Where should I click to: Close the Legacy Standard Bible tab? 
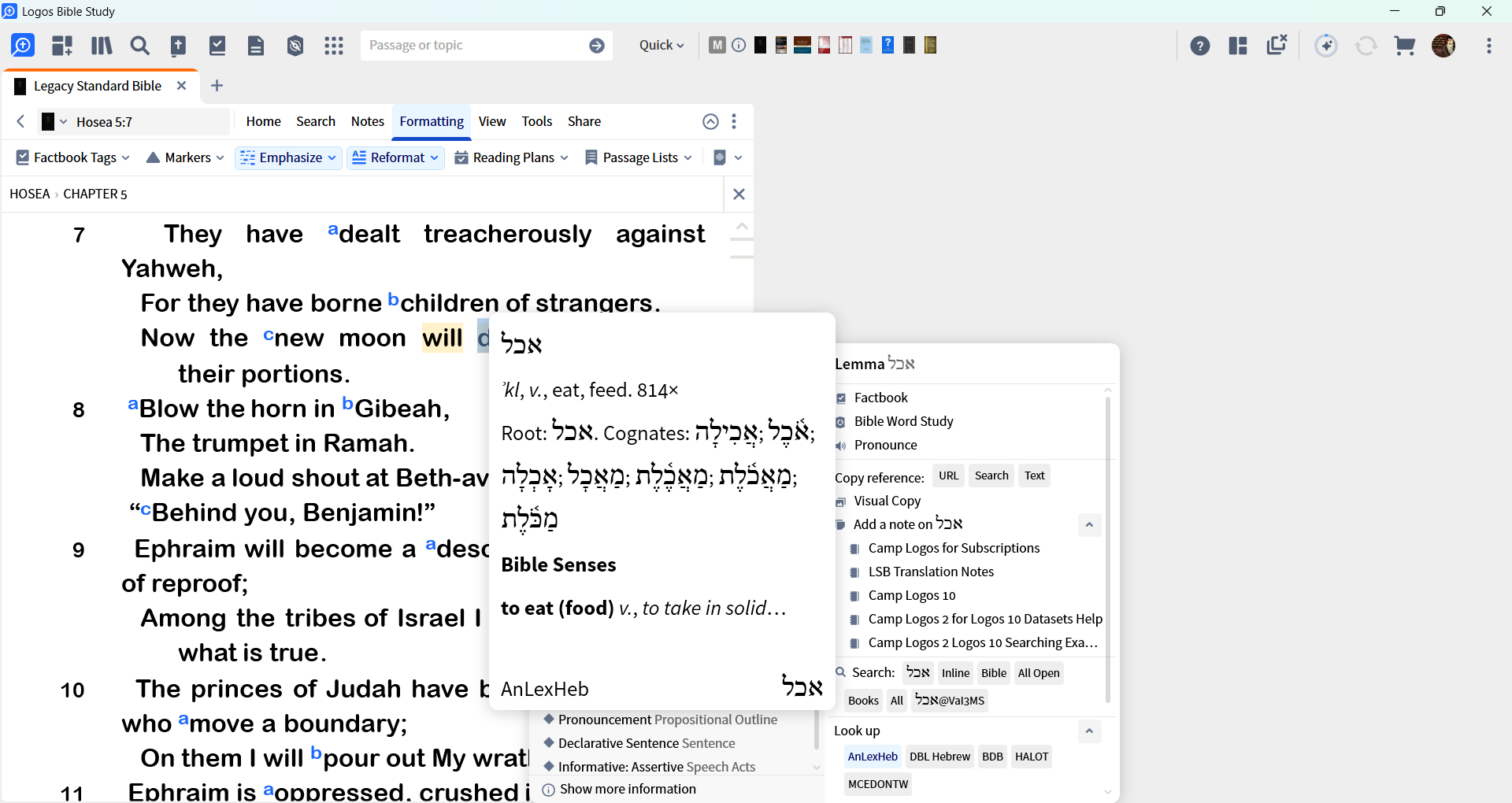(x=182, y=86)
